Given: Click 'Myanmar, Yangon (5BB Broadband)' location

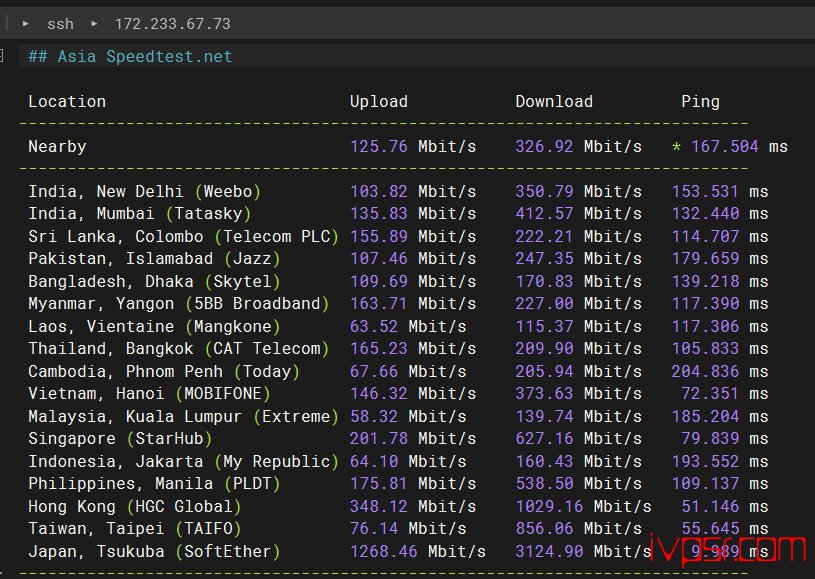Looking at the screenshot, I should pos(179,304).
